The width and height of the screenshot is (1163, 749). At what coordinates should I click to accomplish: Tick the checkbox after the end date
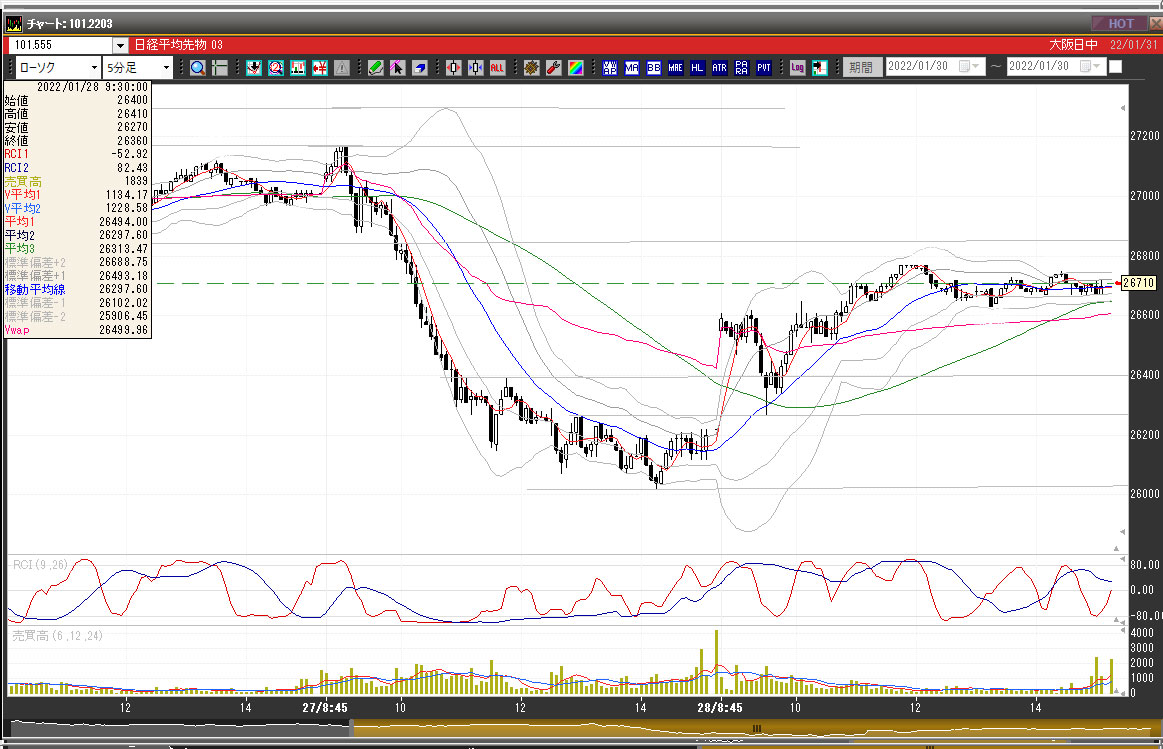coord(1115,67)
